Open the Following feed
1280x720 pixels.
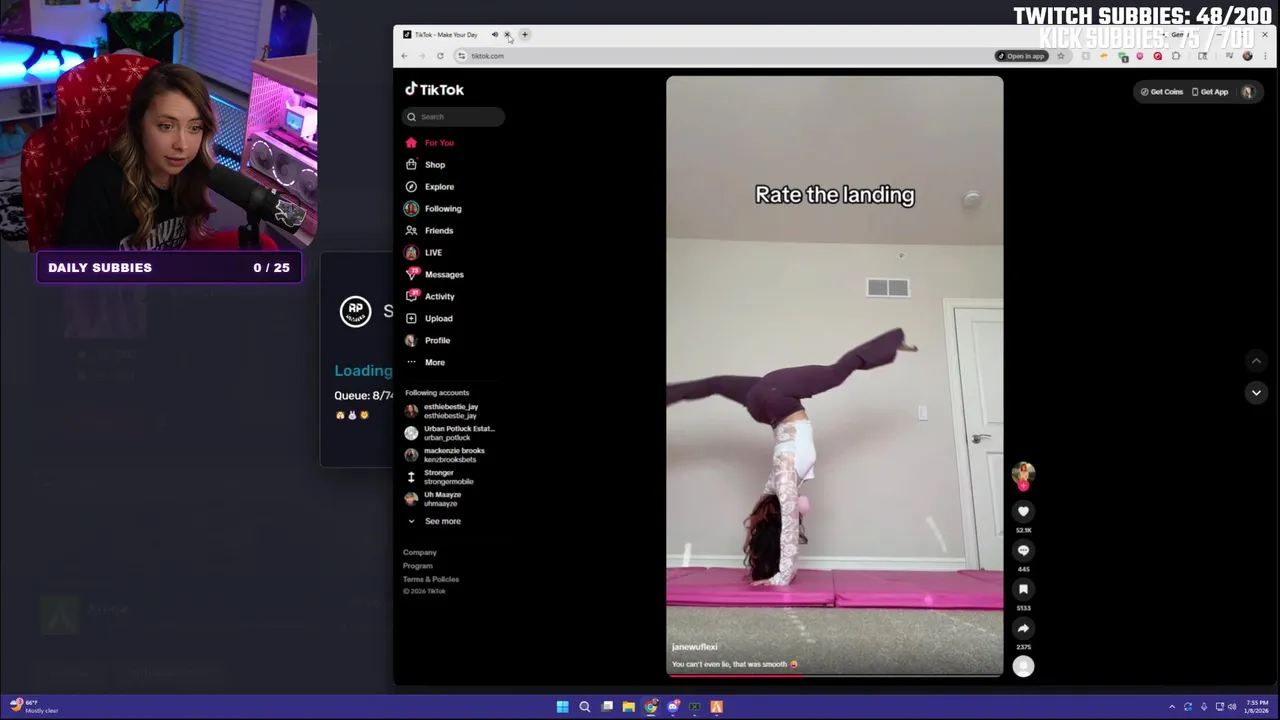point(434,209)
